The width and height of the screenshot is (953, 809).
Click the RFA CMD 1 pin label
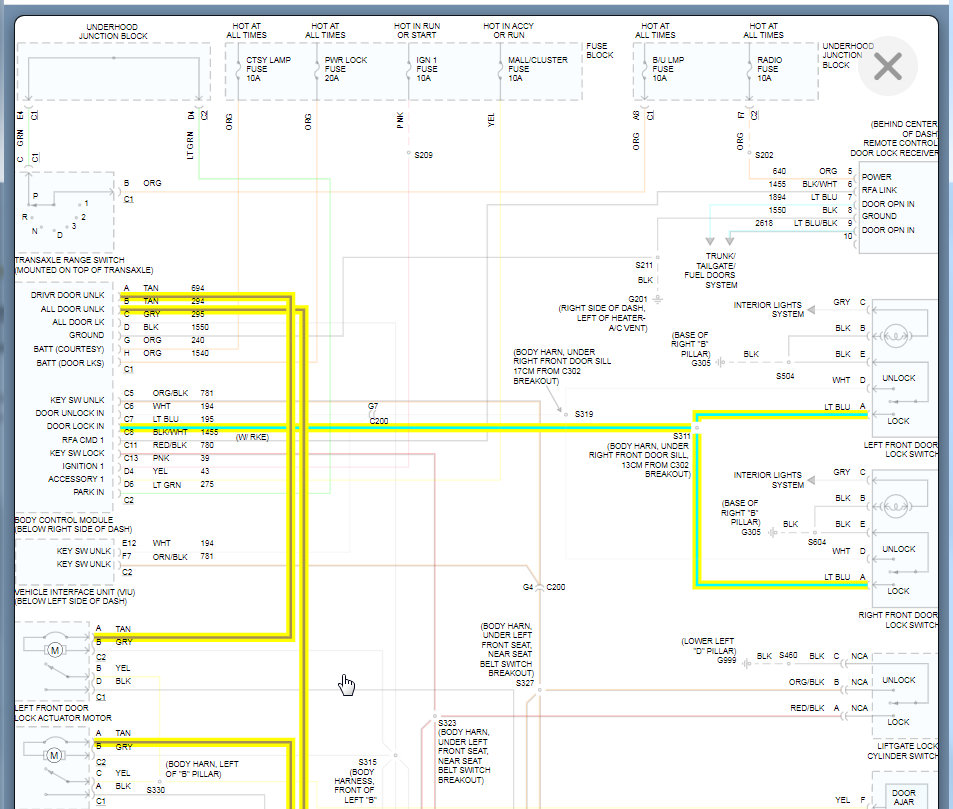coord(83,439)
